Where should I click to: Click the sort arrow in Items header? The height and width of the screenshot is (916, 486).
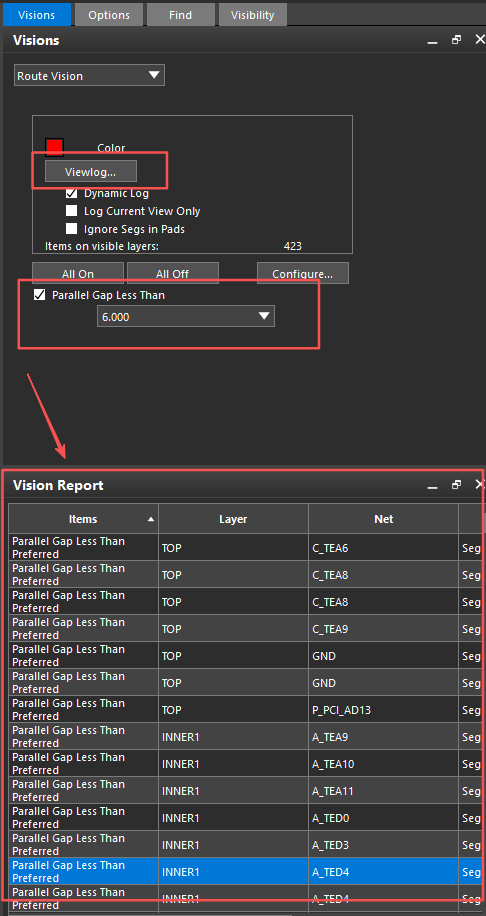click(151, 519)
